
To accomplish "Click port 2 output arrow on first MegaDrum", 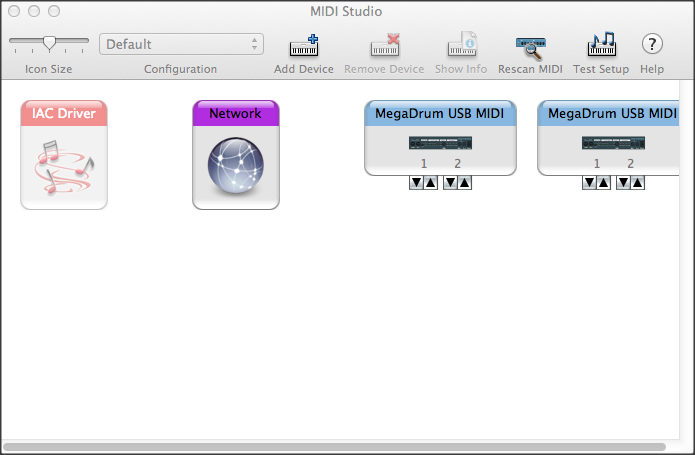I will (450, 182).
